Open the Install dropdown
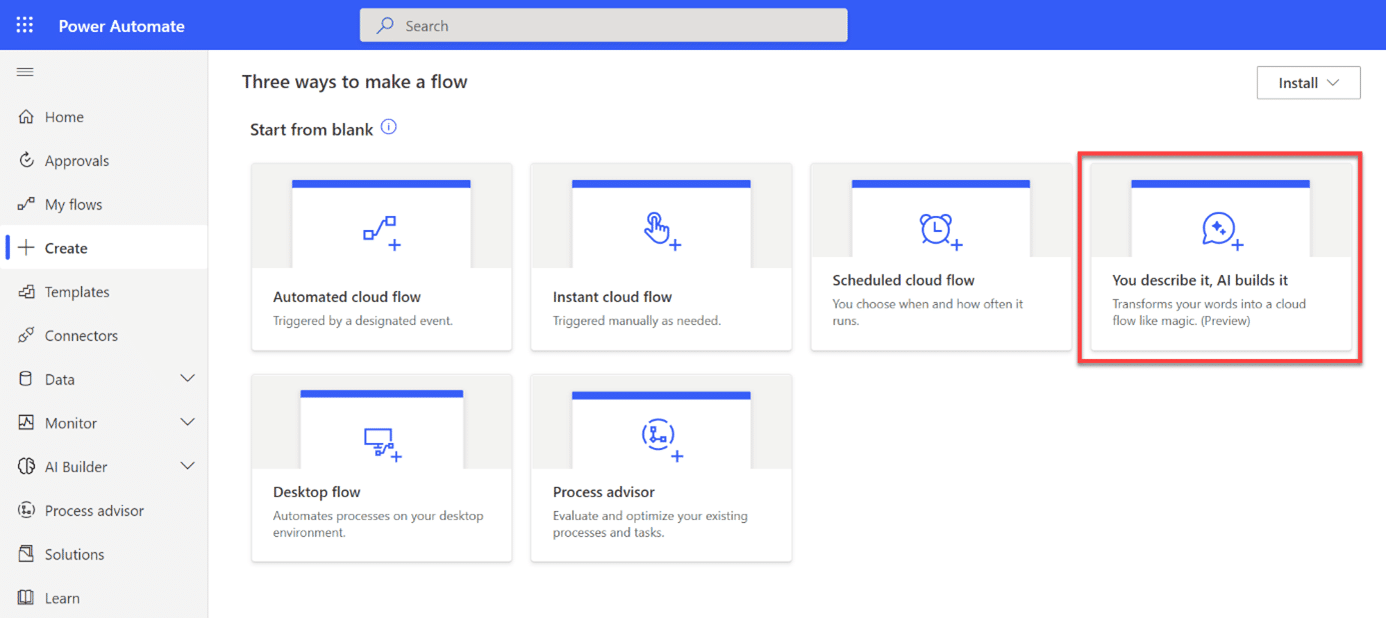Image resolution: width=1386 pixels, height=618 pixels. click(x=1308, y=83)
